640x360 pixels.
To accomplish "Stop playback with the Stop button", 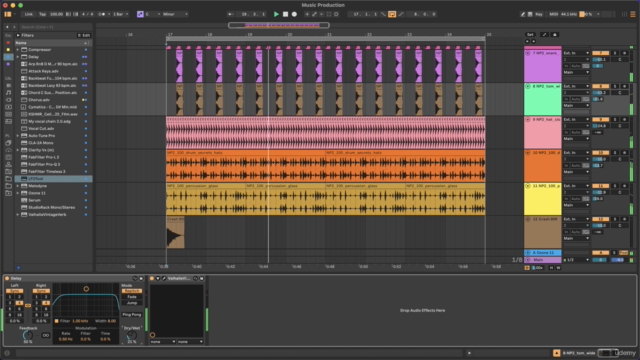I will click(285, 14).
